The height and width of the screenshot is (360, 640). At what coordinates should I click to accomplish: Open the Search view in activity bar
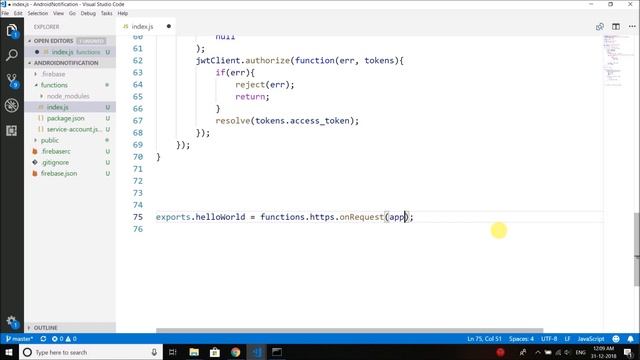point(12,55)
